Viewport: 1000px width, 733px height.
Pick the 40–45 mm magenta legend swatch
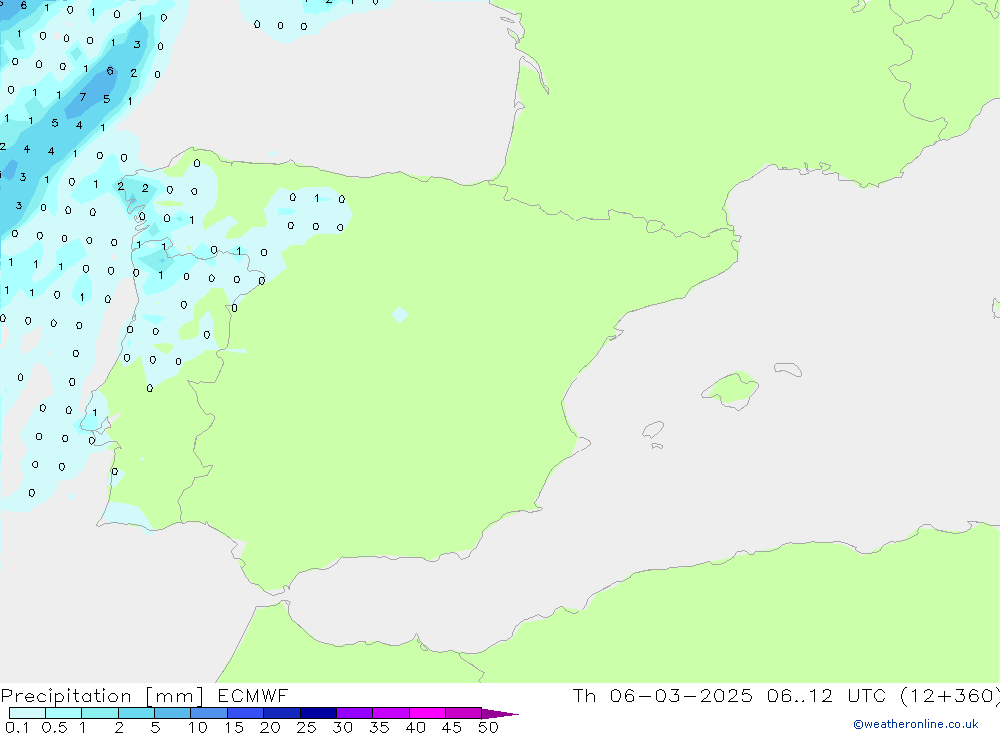click(x=427, y=713)
